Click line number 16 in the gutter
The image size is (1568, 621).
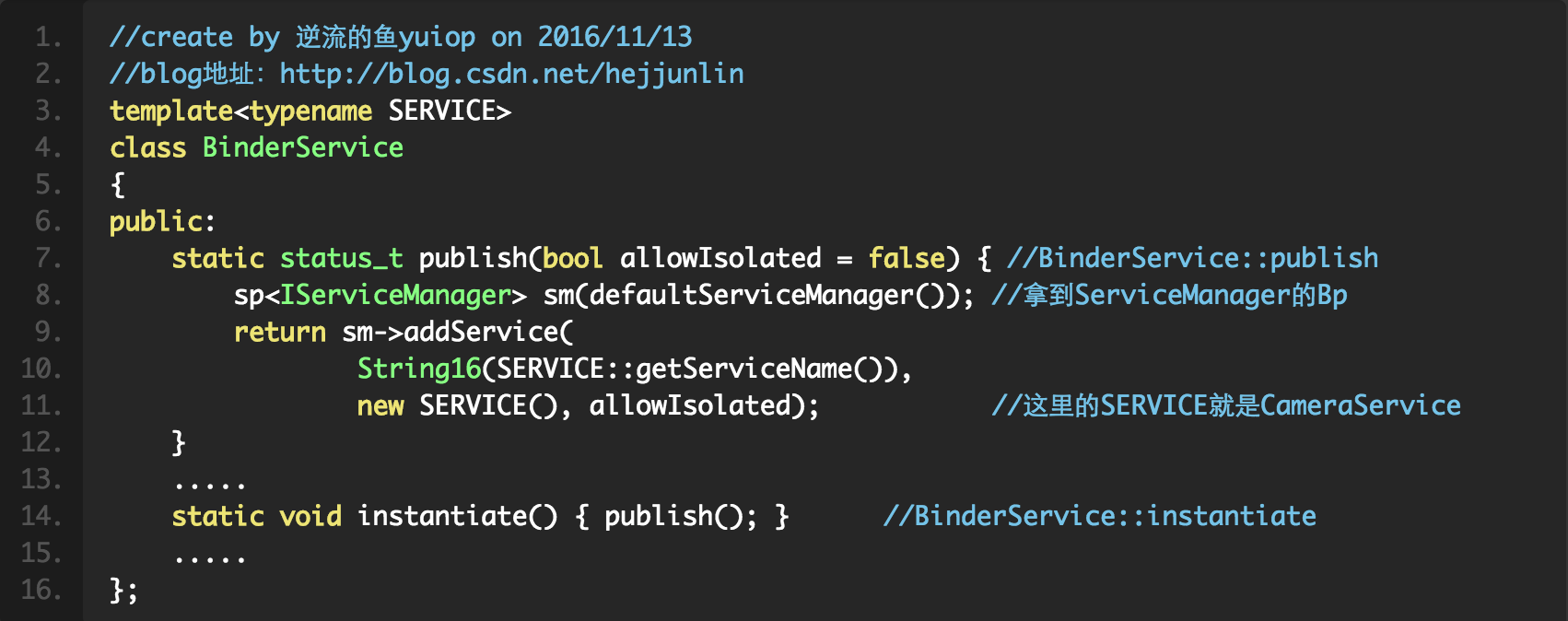pyautogui.click(x=41, y=590)
